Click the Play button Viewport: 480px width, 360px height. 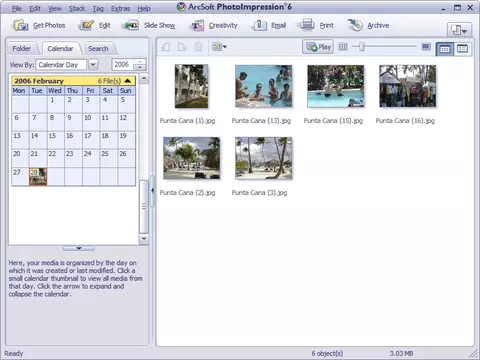[318, 47]
